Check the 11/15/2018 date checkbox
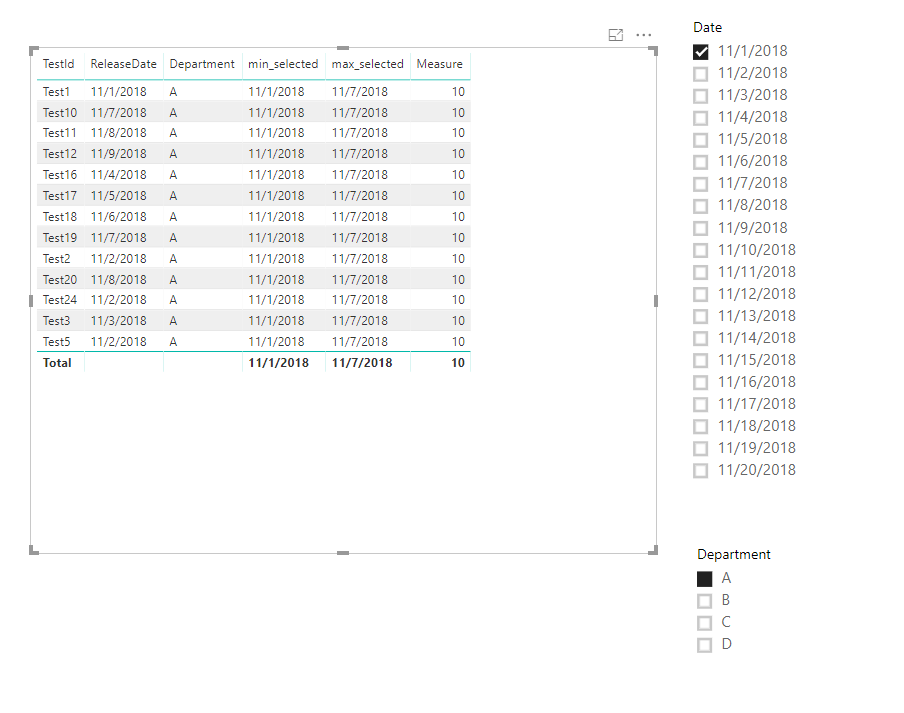 pyautogui.click(x=700, y=360)
